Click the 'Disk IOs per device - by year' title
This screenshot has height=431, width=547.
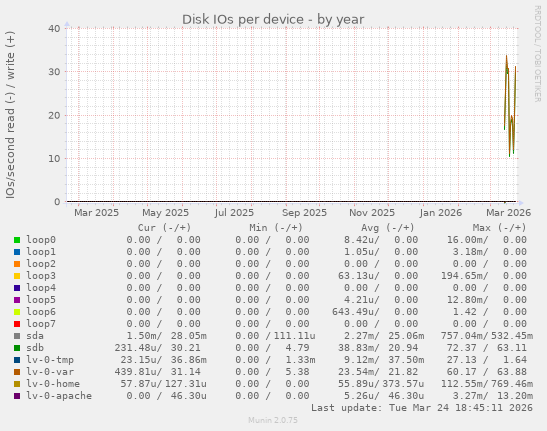click(x=273, y=20)
